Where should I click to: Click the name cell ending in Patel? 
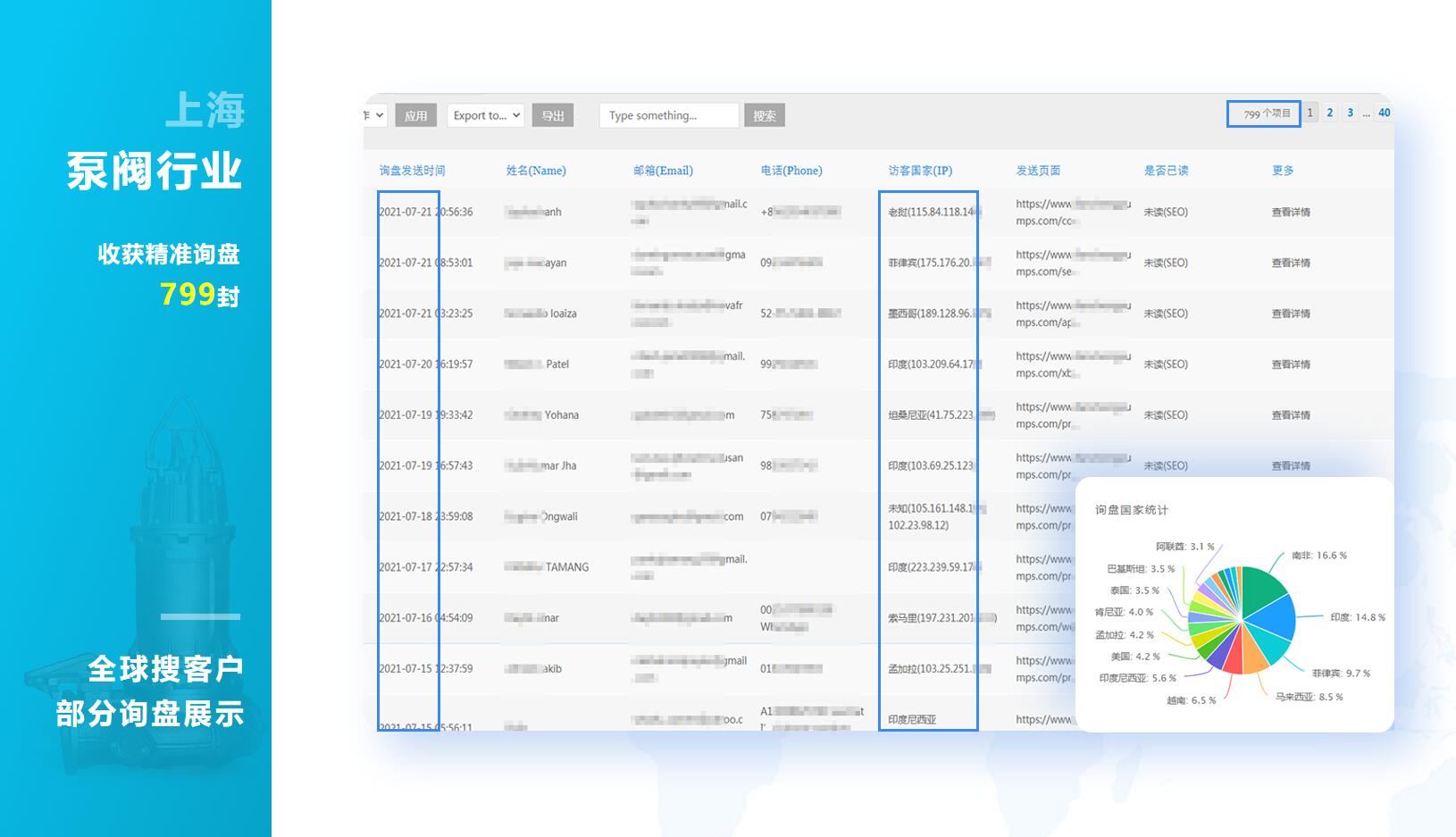[537, 364]
